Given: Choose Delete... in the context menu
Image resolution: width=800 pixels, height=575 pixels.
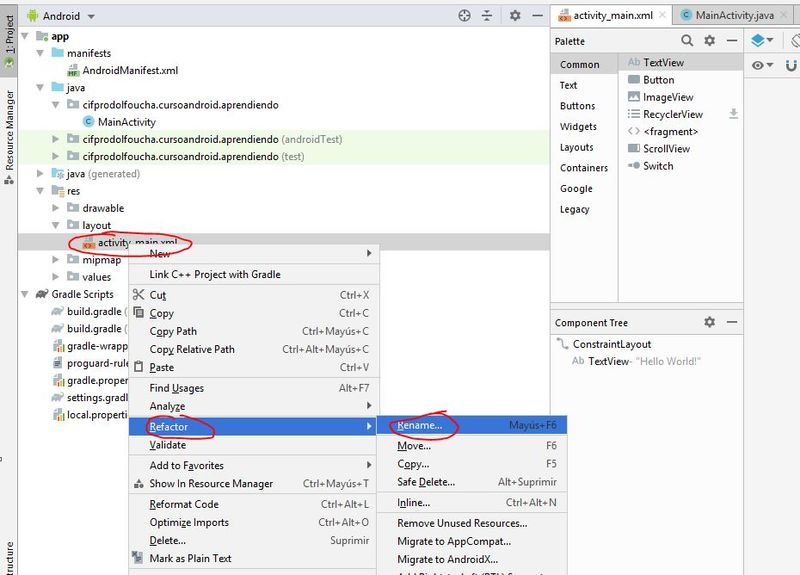Looking at the screenshot, I should (x=253, y=540).
